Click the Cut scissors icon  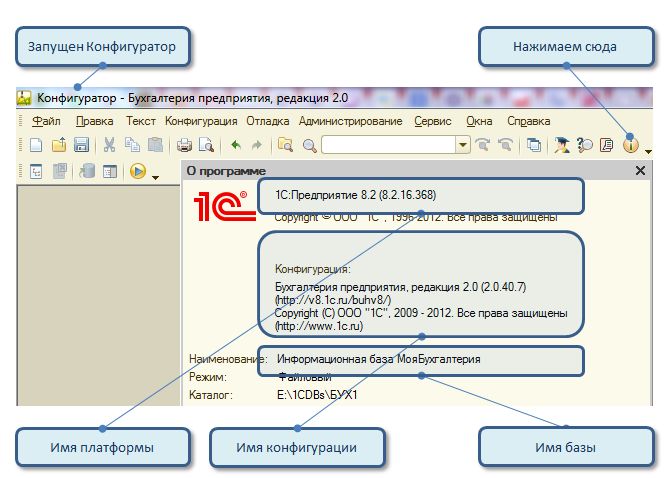[x=109, y=145]
